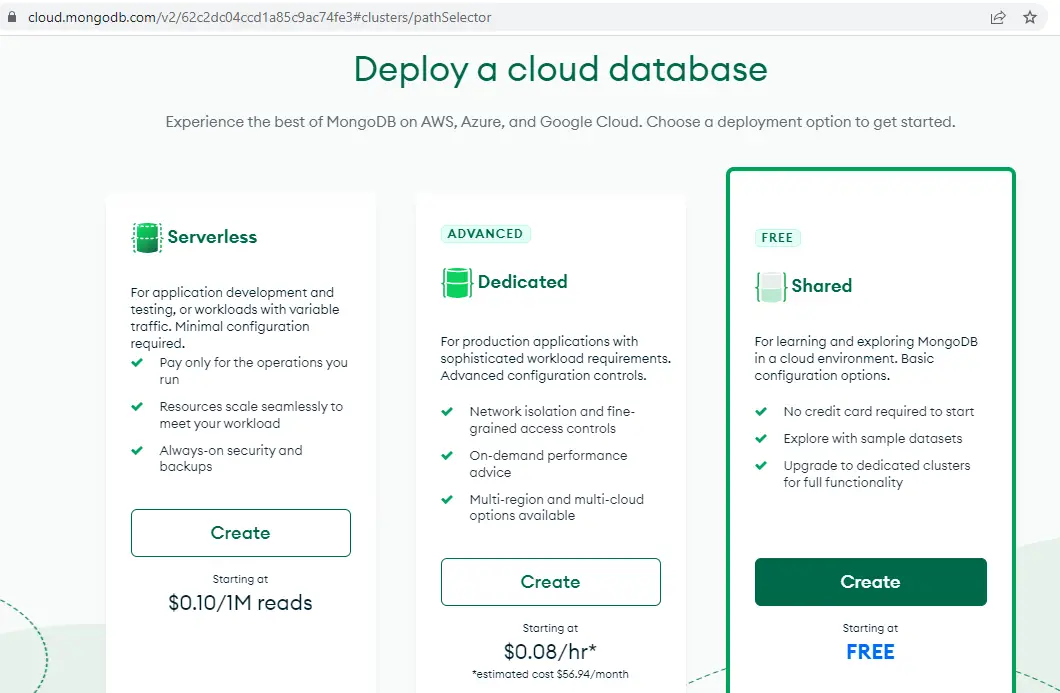Click checkmark beside 'Resources scale seamlessly'

coord(137,406)
